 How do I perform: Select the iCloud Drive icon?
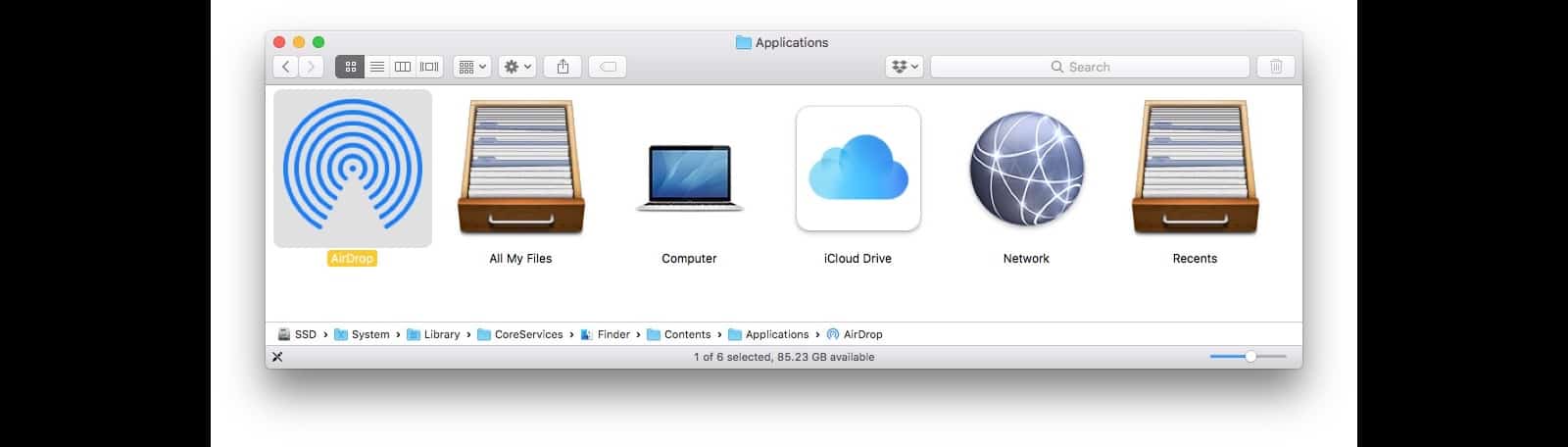[x=858, y=169]
